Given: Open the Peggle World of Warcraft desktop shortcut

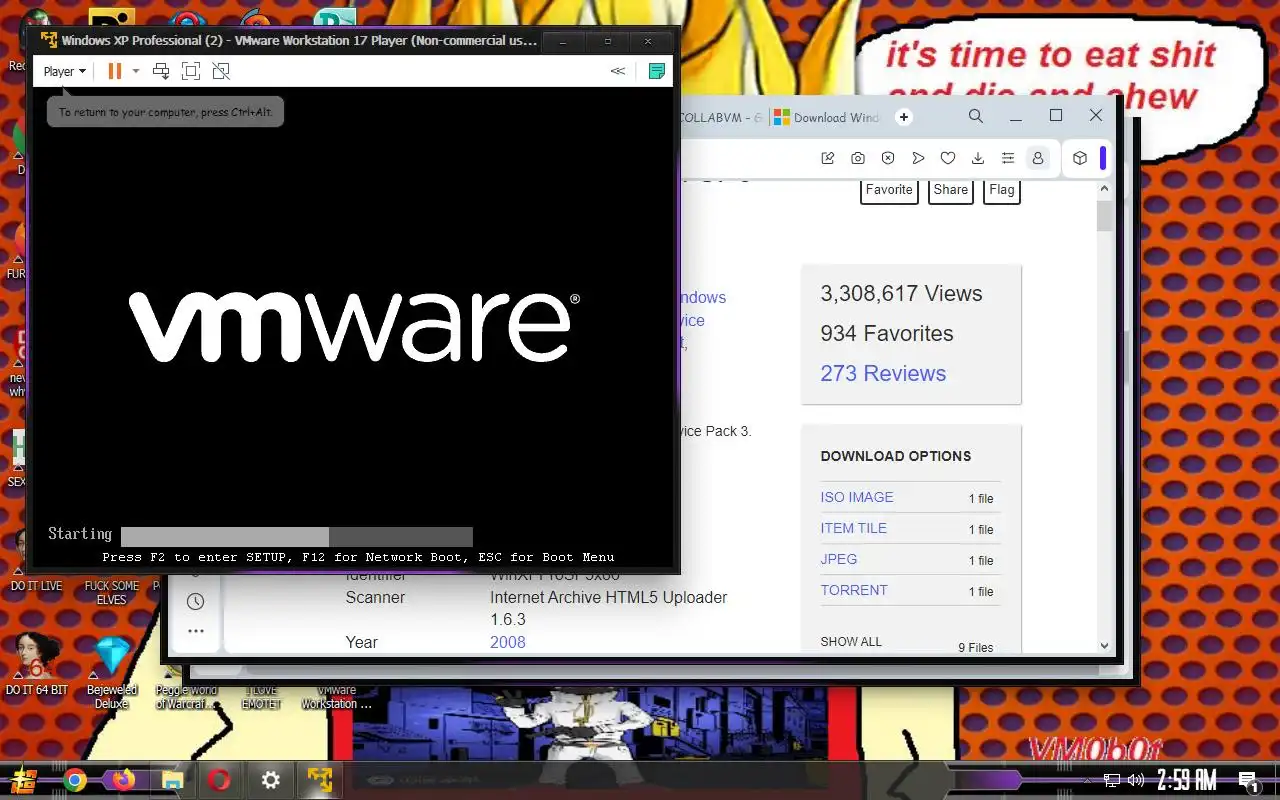Looking at the screenshot, I should point(186,696).
